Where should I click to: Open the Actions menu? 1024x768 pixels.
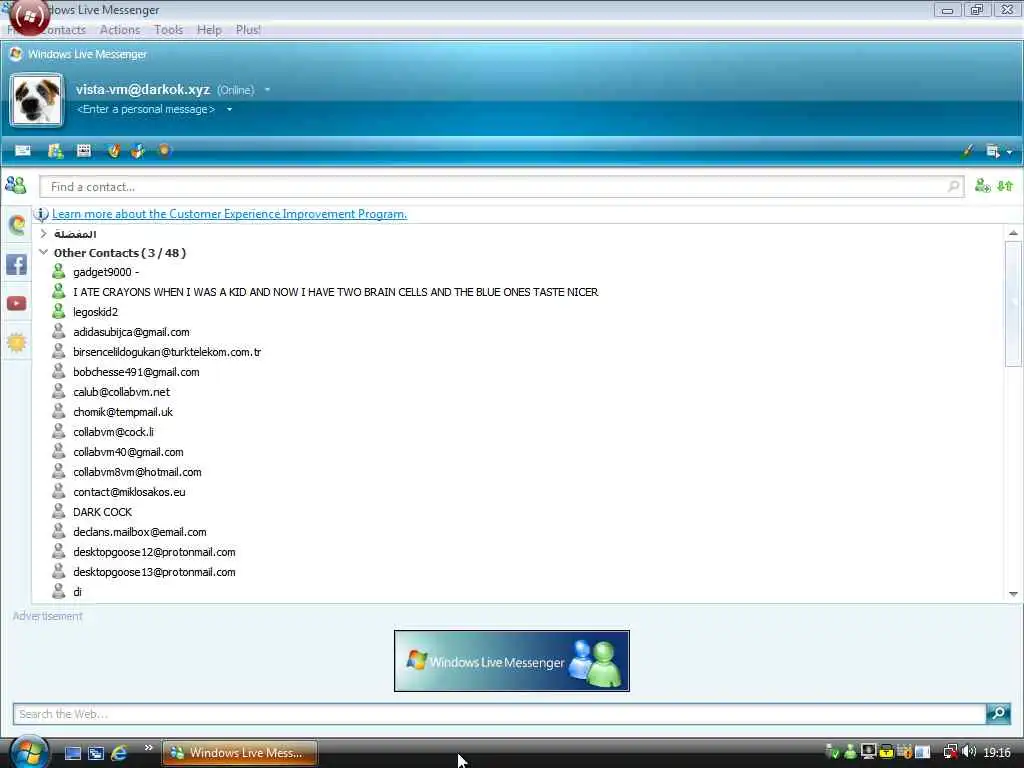[x=120, y=30]
